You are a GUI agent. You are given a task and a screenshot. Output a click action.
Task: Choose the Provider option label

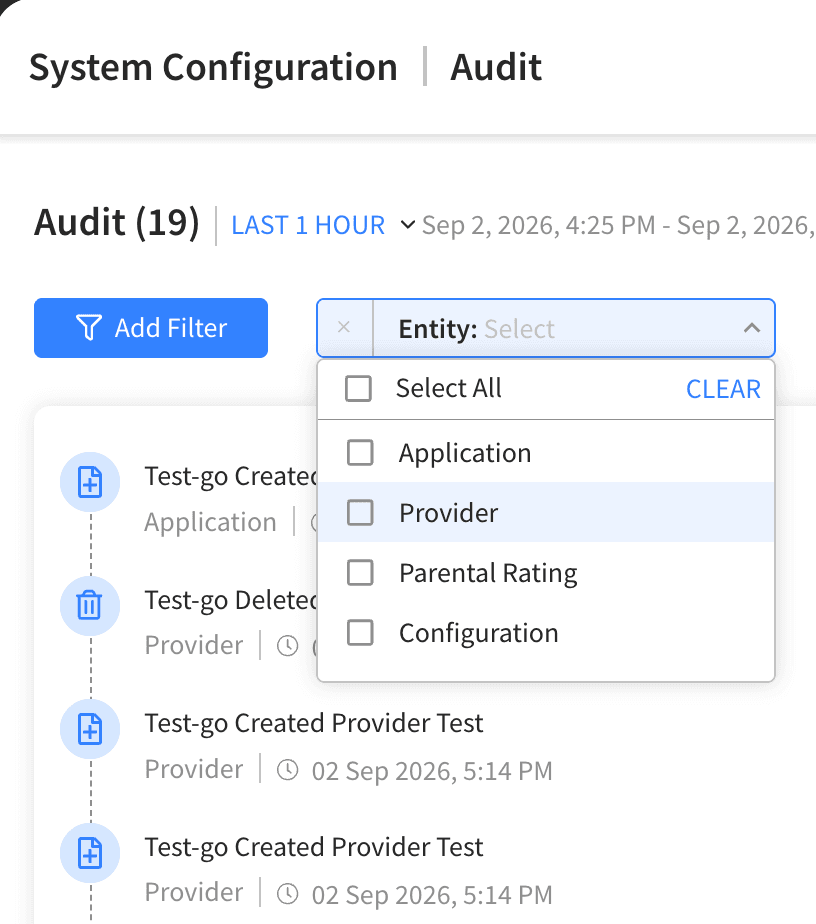[448, 513]
